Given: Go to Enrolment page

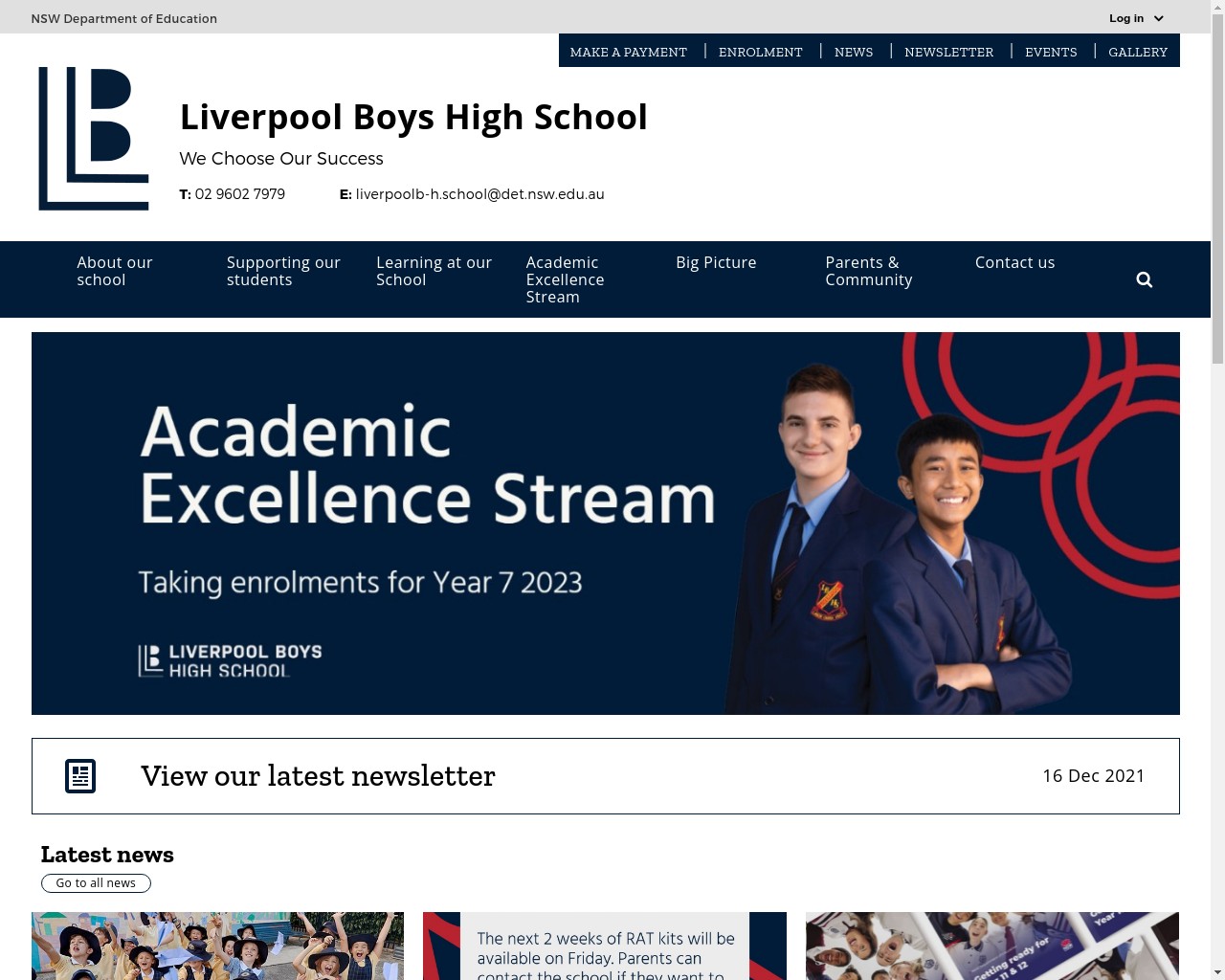Looking at the screenshot, I should pyautogui.click(x=760, y=52).
